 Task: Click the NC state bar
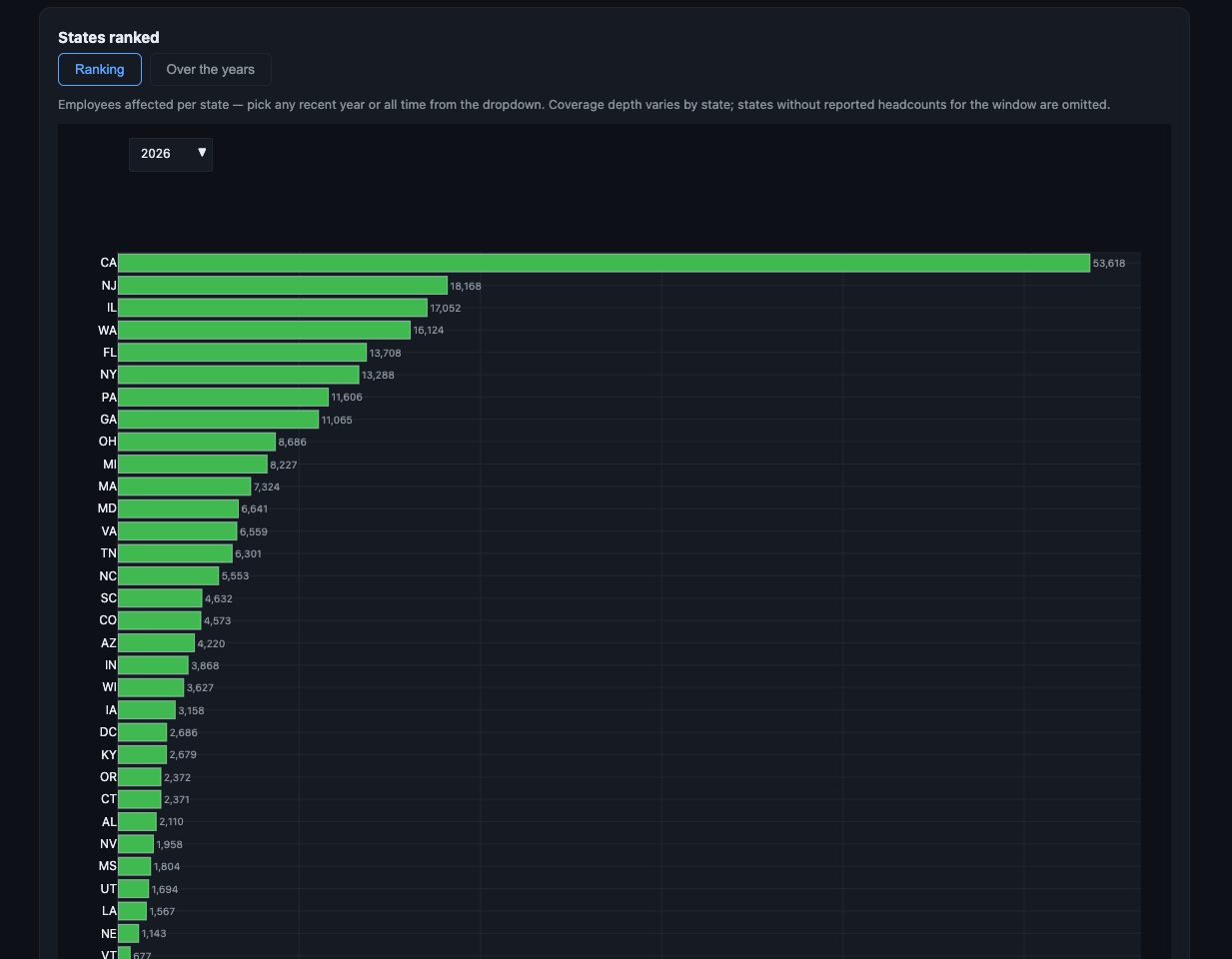point(168,575)
